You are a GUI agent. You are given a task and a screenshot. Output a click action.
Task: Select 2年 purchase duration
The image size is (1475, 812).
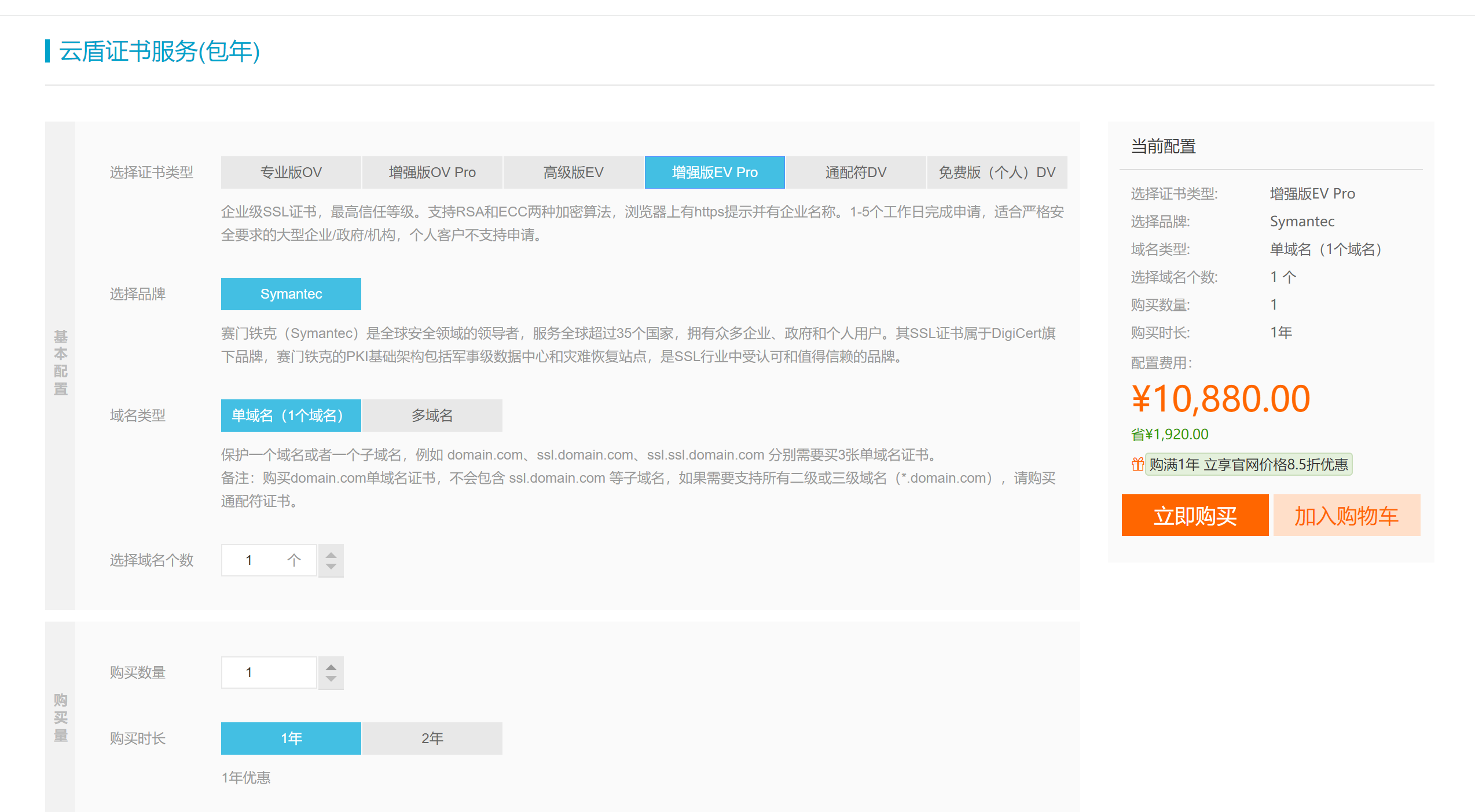[432, 738]
